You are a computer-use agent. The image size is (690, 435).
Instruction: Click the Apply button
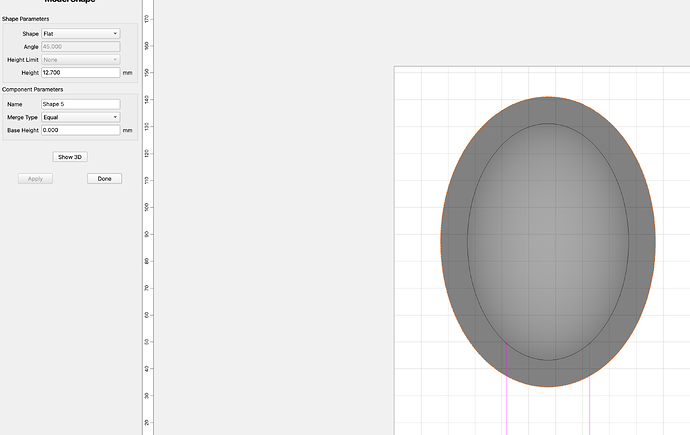pos(35,179)
